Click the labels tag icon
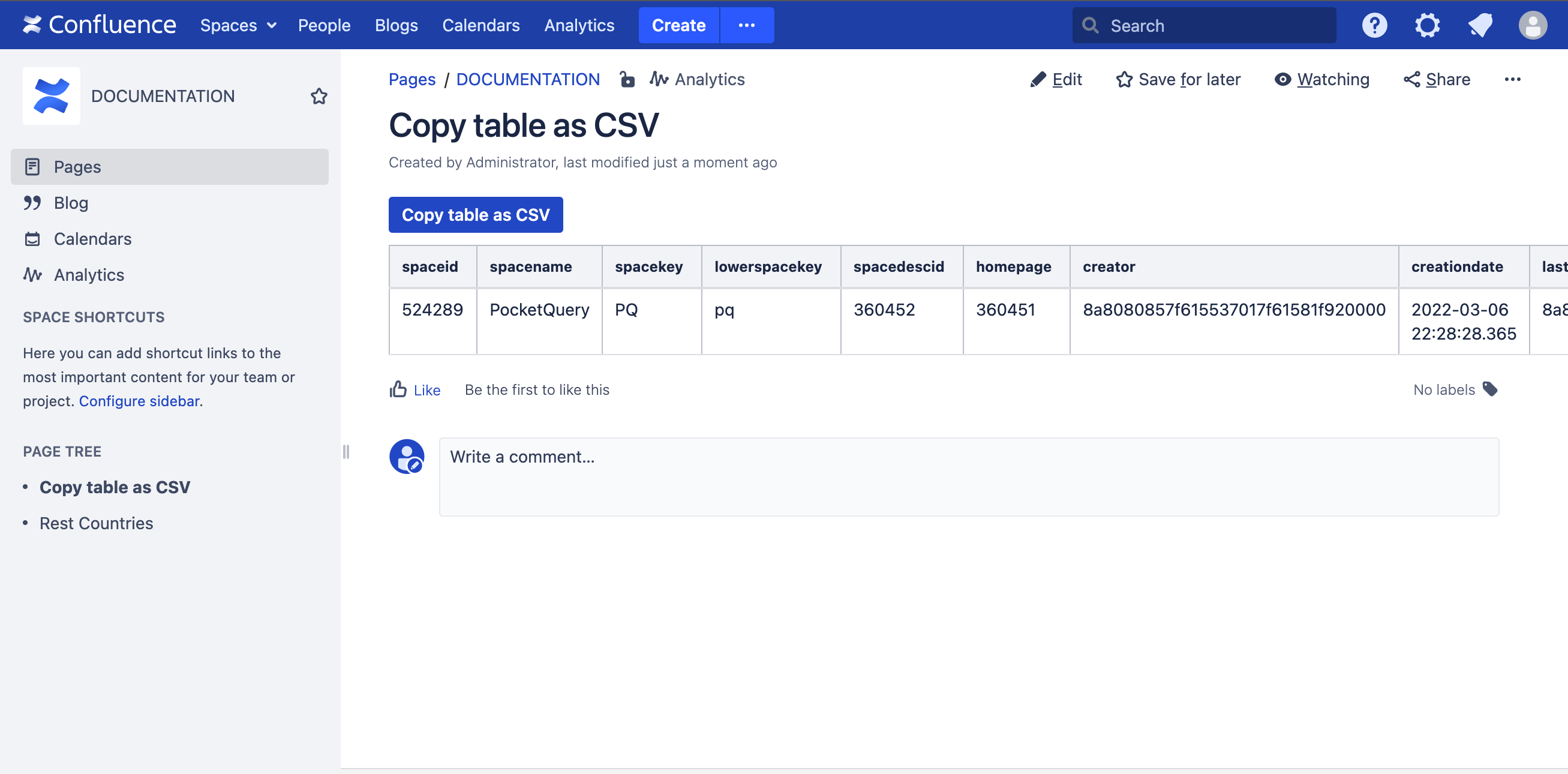This screenshot has height=774, width=1568. [1490, 389]
